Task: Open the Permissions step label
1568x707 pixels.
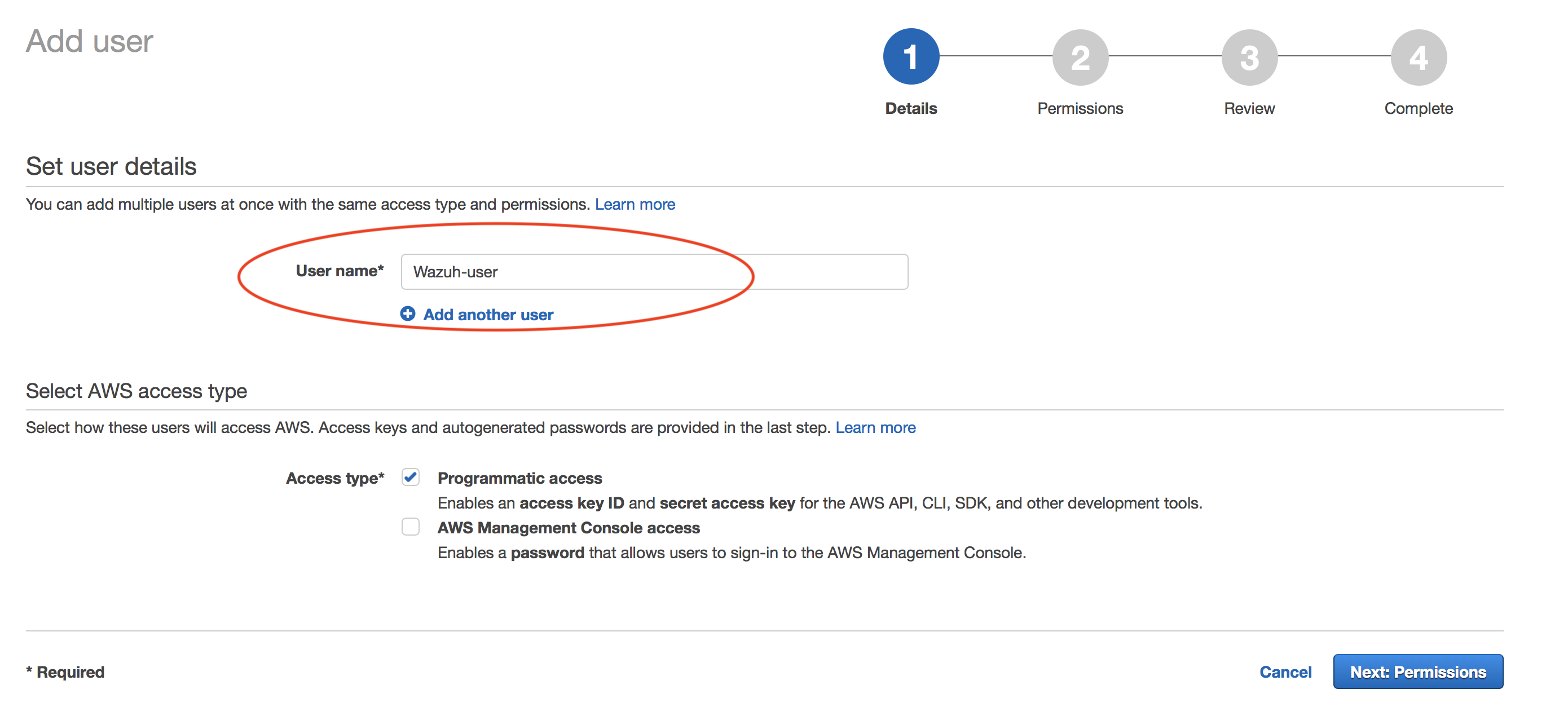Action: point(1080,108)
